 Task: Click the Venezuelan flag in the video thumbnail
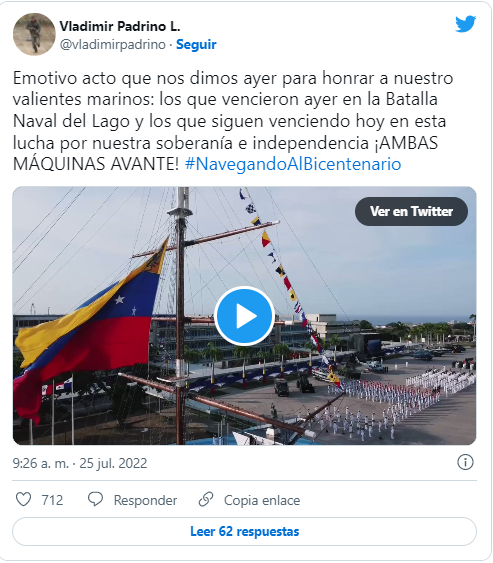pyautogui.click(x=88, y=323)
